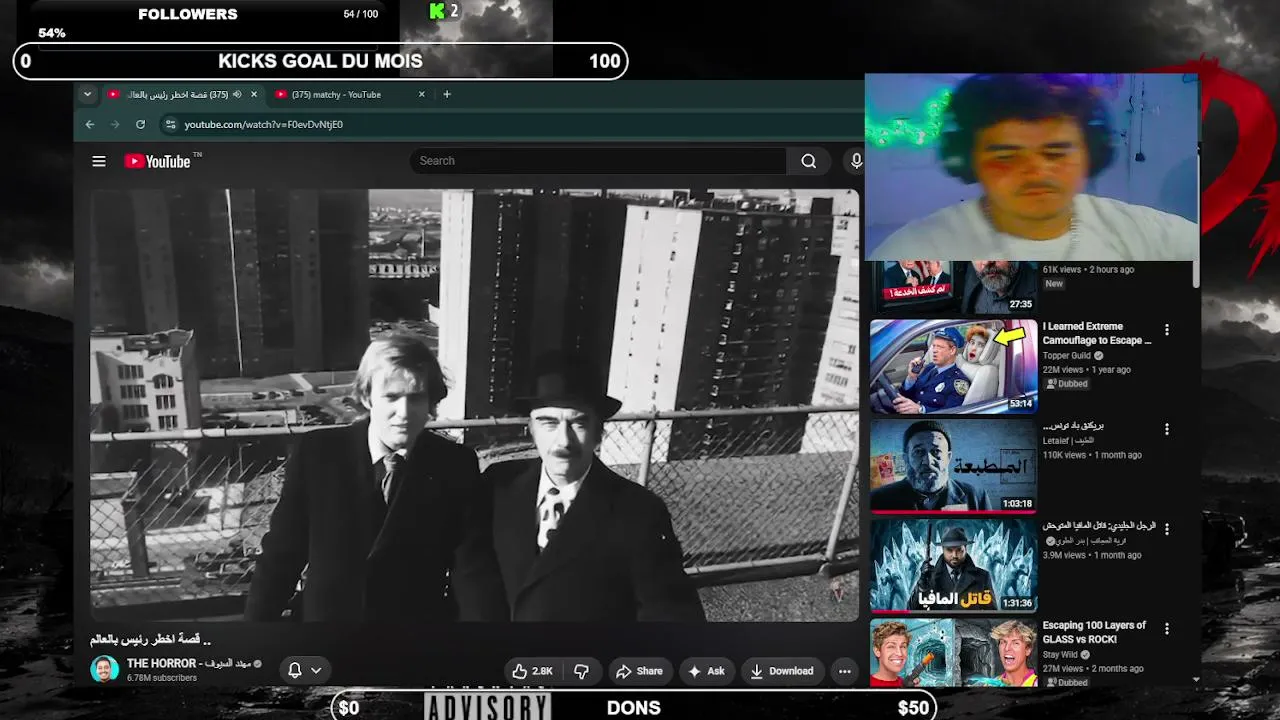The image size is (1280, 720).
Task: Click the FOLLOWERS overlay label
Action: click(188, 14)
